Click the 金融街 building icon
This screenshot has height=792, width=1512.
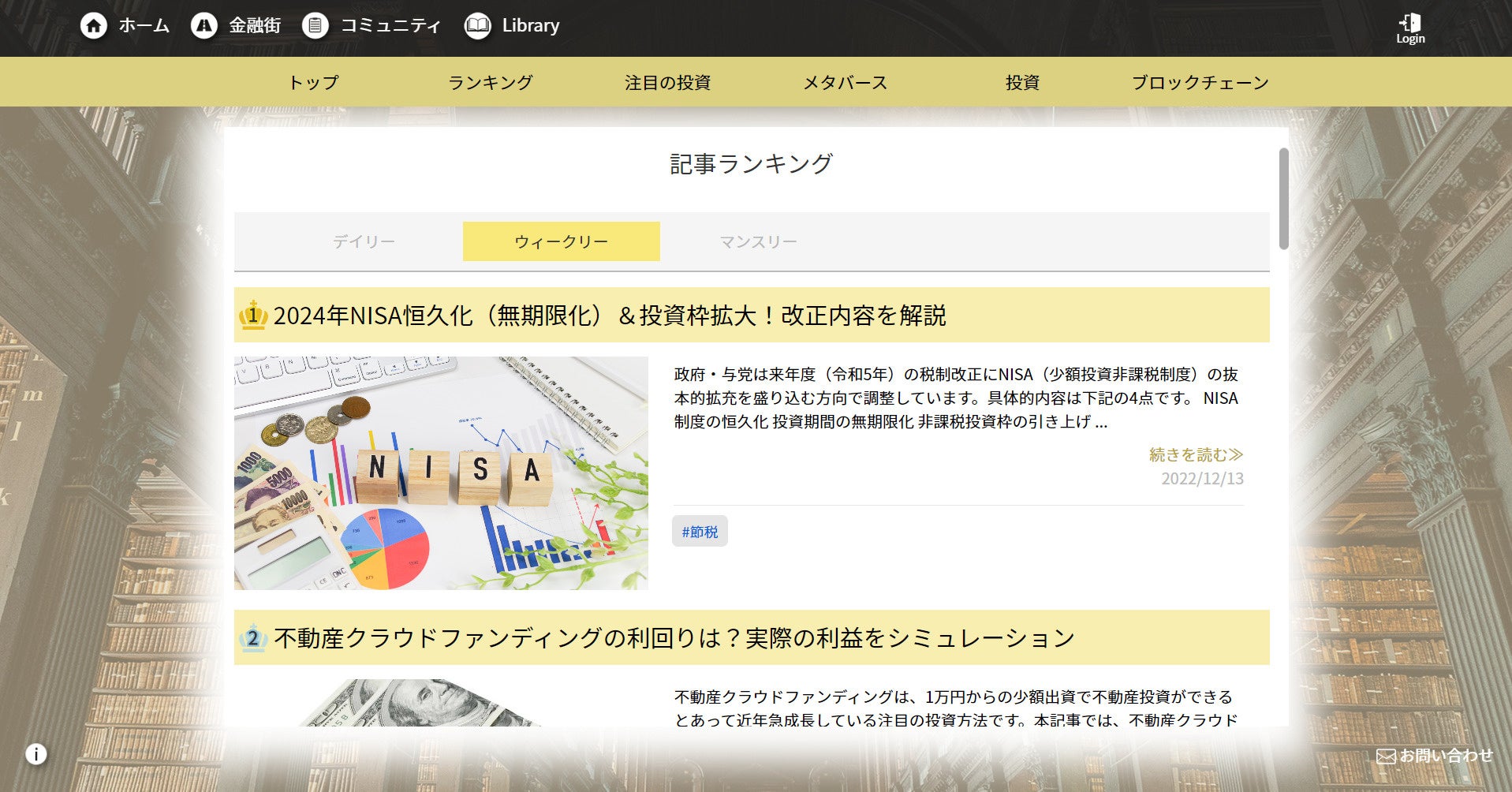point(203,26)
